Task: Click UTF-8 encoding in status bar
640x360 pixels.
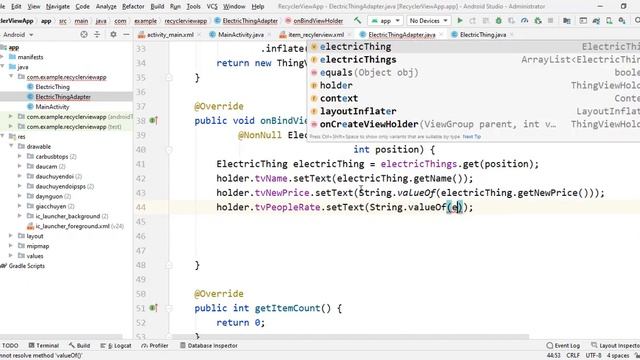Action: 593,356
